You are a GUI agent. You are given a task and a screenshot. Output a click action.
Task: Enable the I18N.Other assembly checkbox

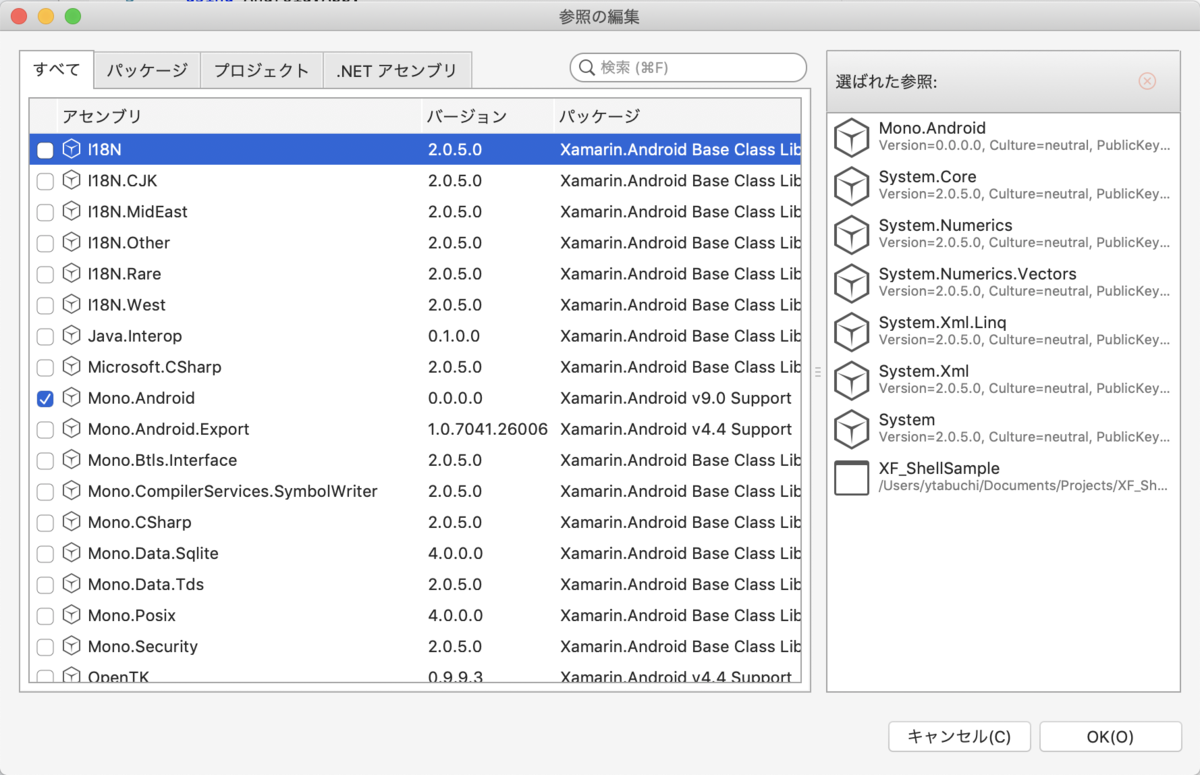click(45, 243)
